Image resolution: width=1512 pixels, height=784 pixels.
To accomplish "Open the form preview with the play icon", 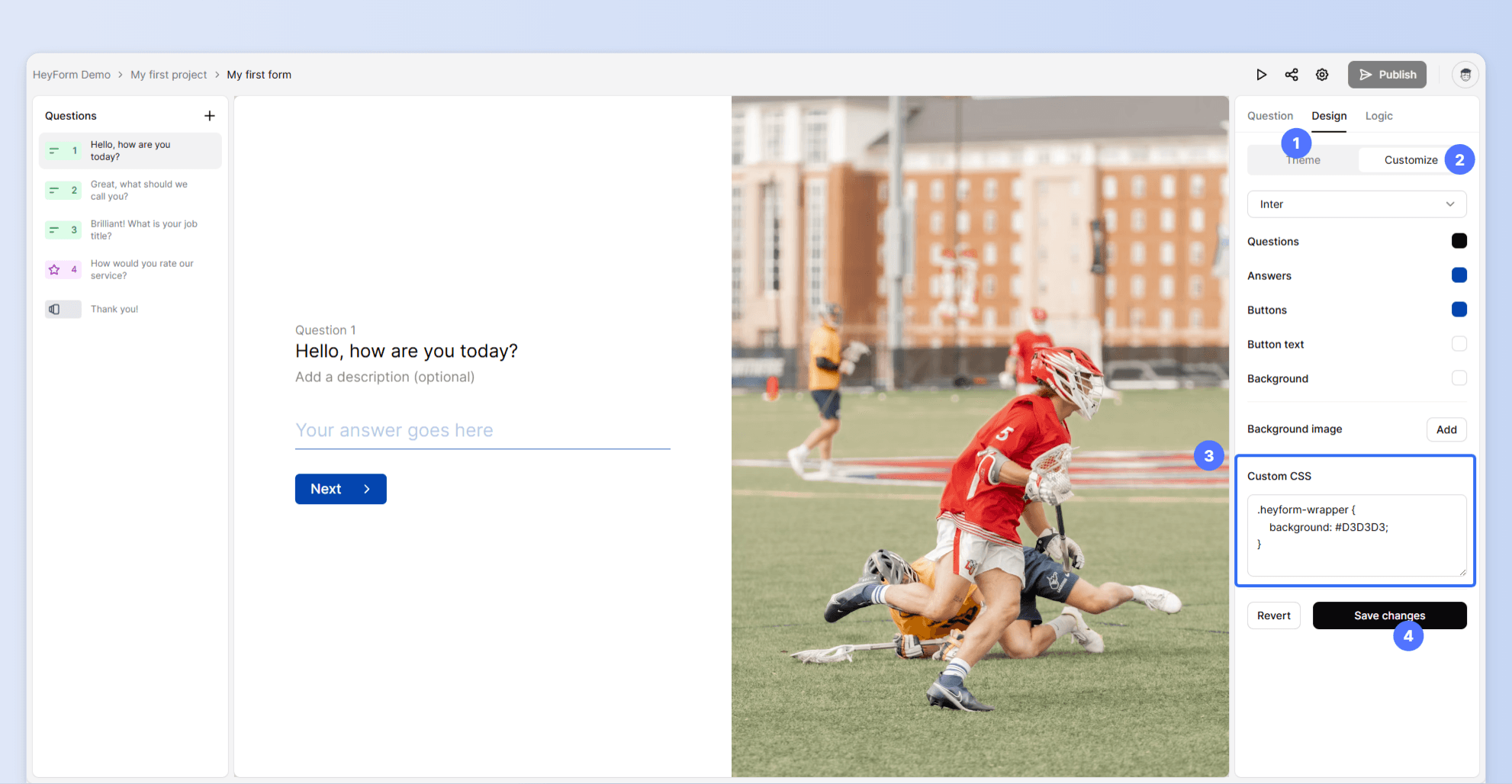I will [1261, 74].
